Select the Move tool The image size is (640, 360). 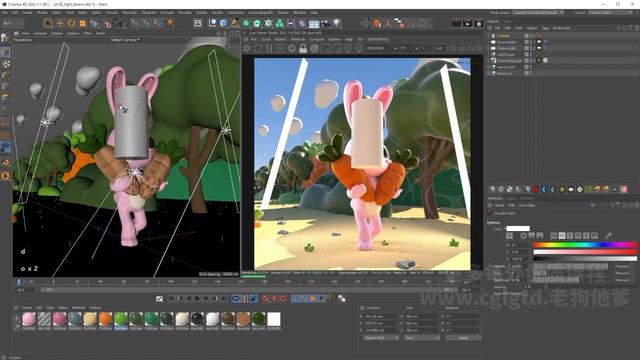(60, 24)
